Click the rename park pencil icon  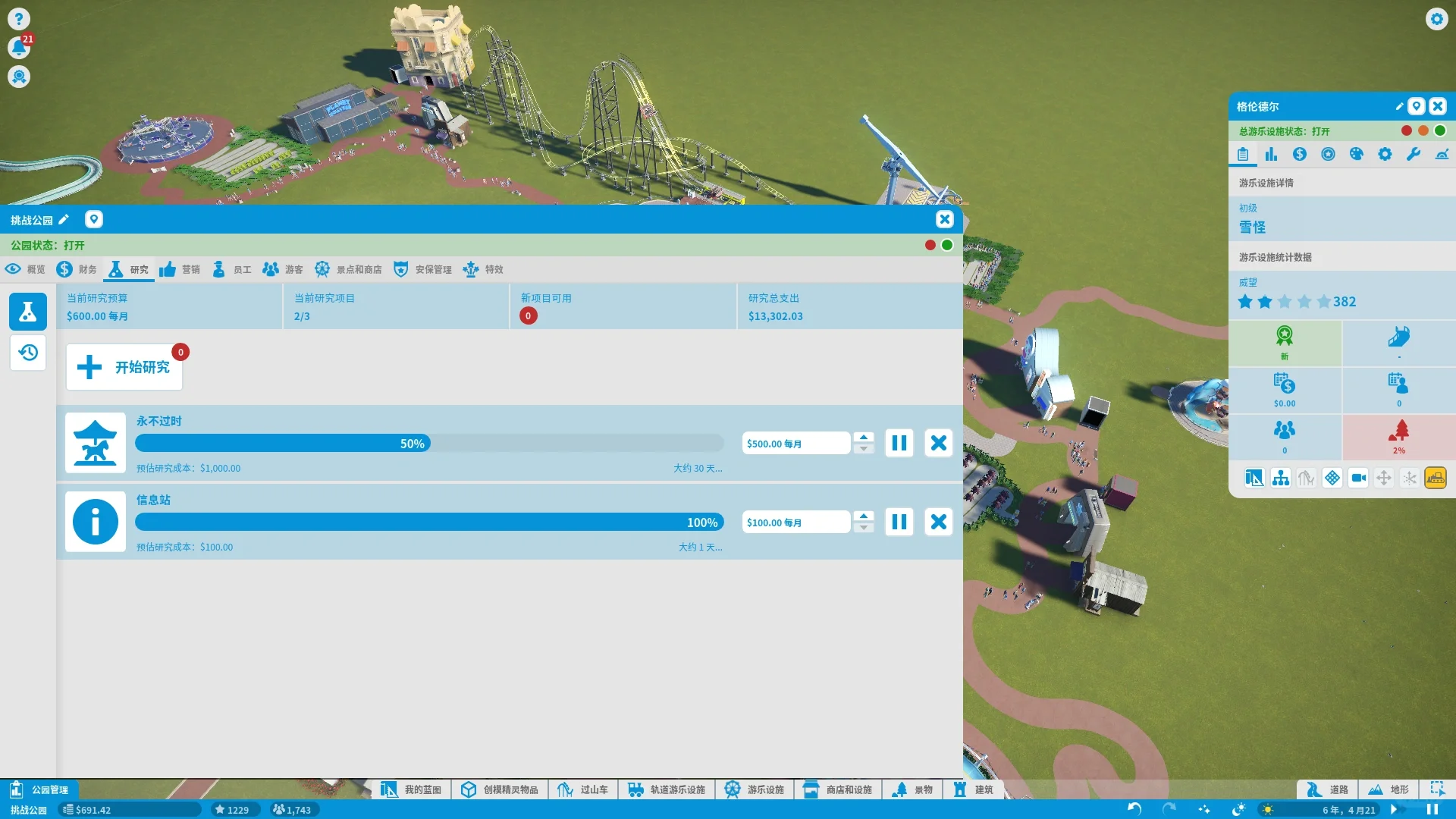[x=64, y=220]
